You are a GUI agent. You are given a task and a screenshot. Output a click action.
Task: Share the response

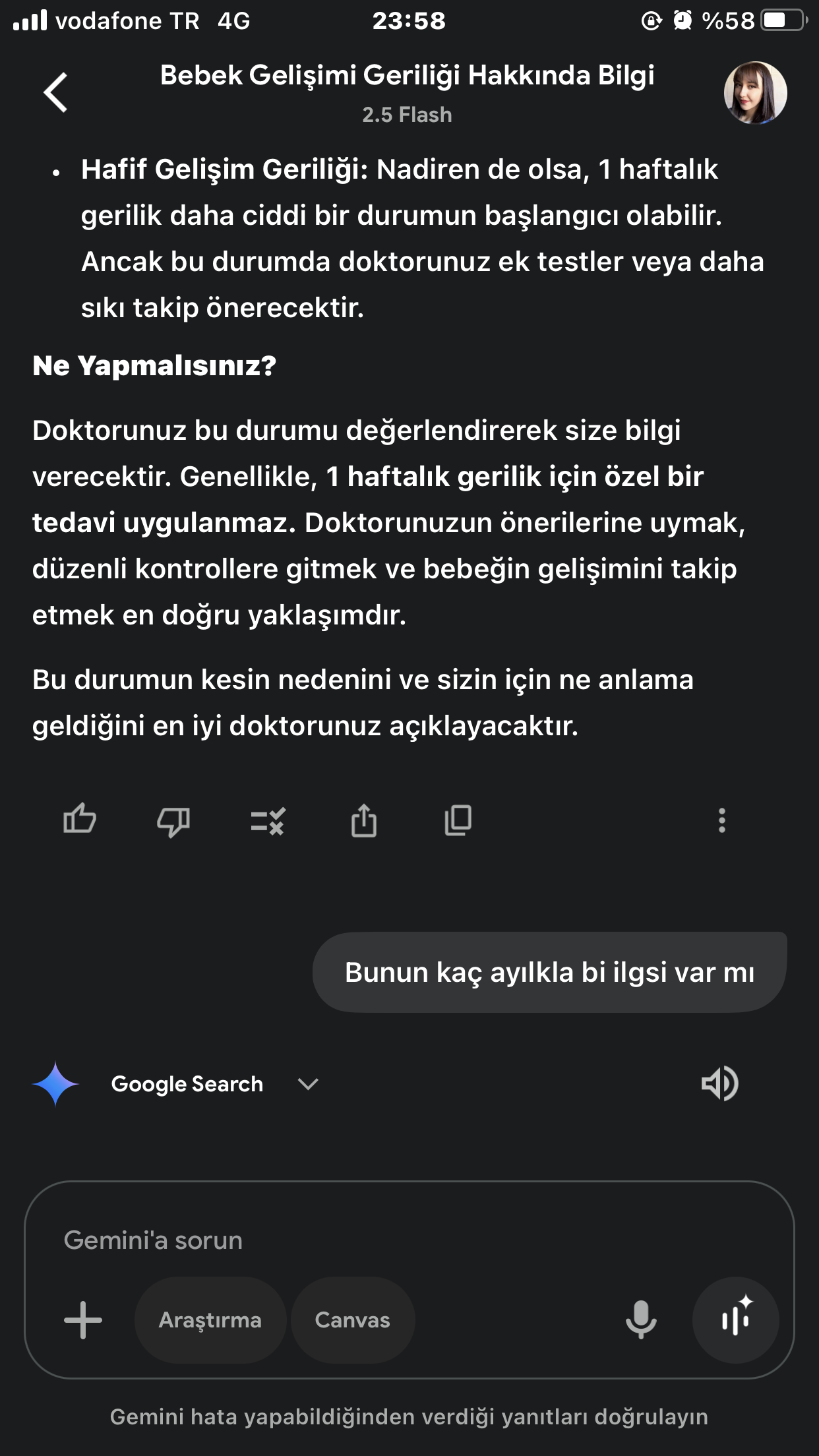click(x=364, y=821)
